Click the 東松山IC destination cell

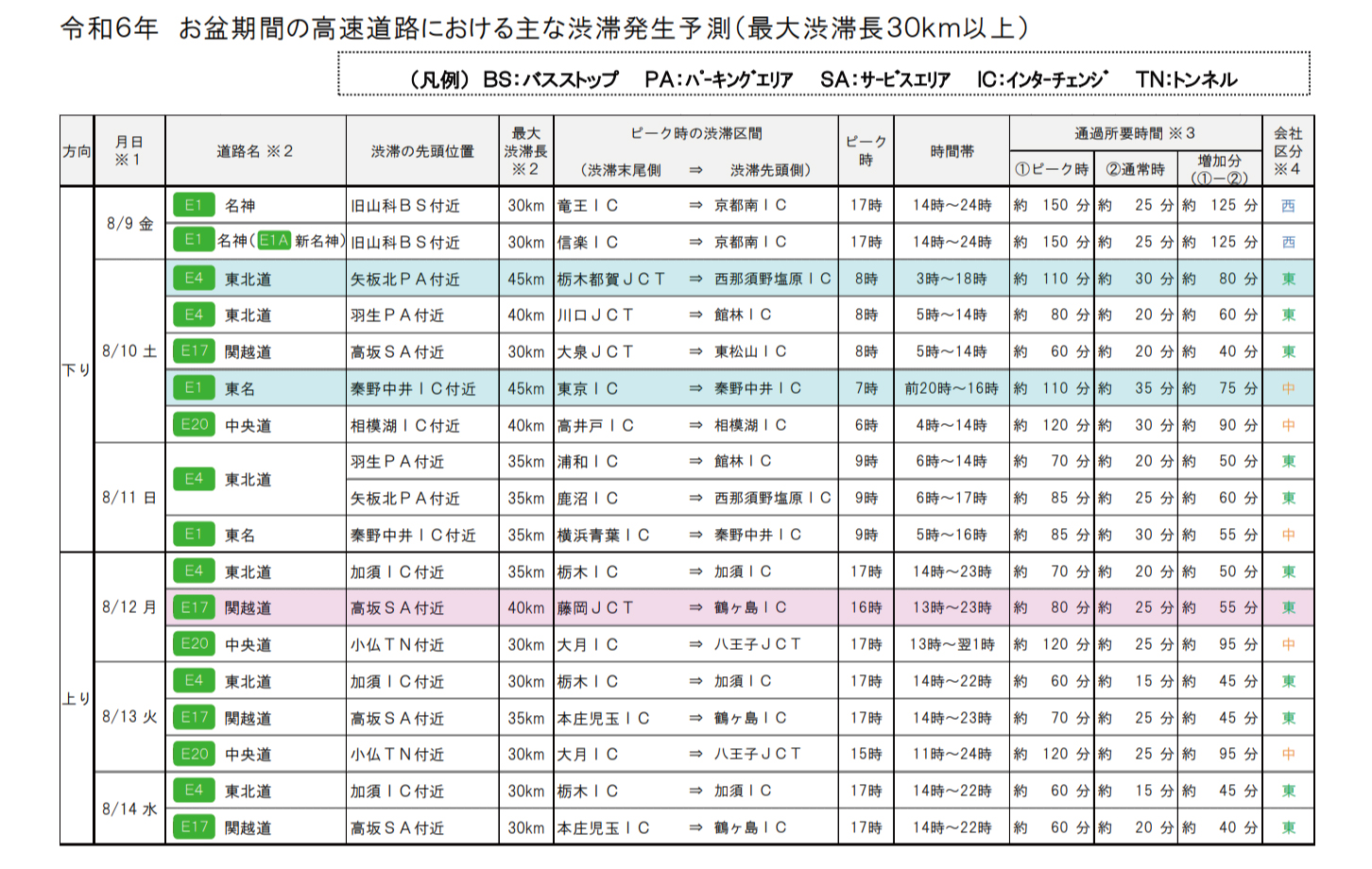pyautogui.click(x=750, y=351)
